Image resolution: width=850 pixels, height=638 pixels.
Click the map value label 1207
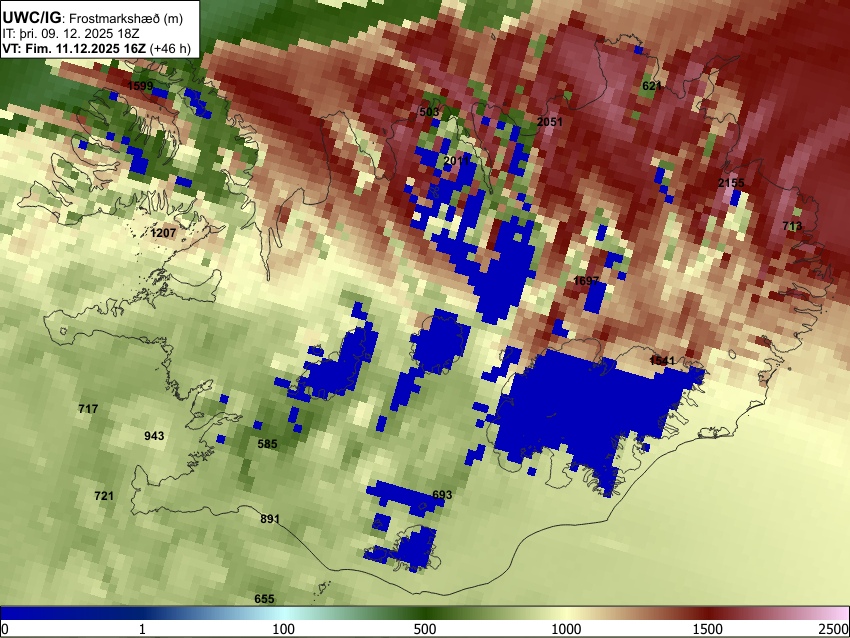[163, 233]
